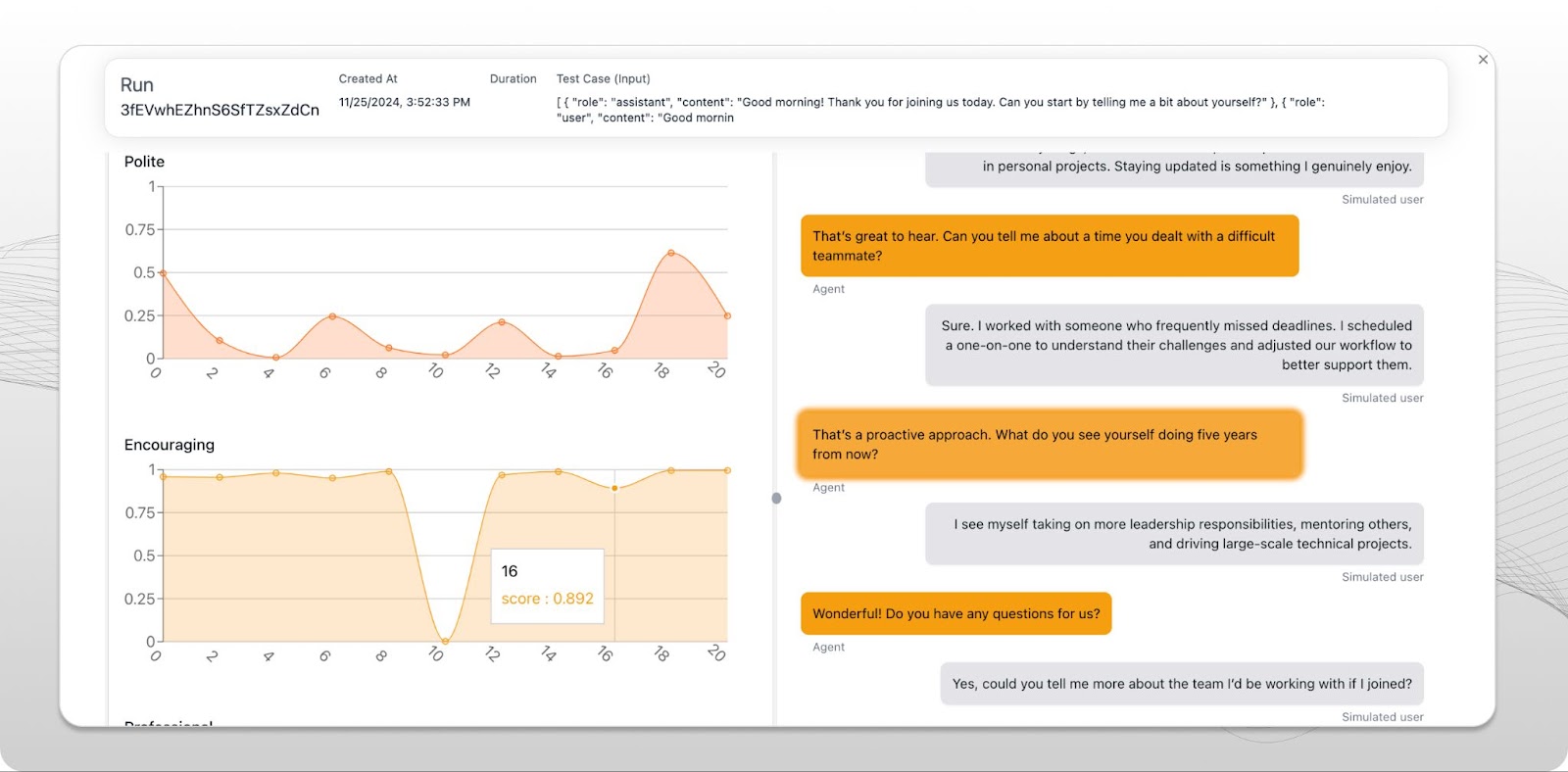The width and height of the screenshot is (1568, 772).
Task: Select the 'leadership responsibilities' simulated user reply
Action: point(1174,534)
